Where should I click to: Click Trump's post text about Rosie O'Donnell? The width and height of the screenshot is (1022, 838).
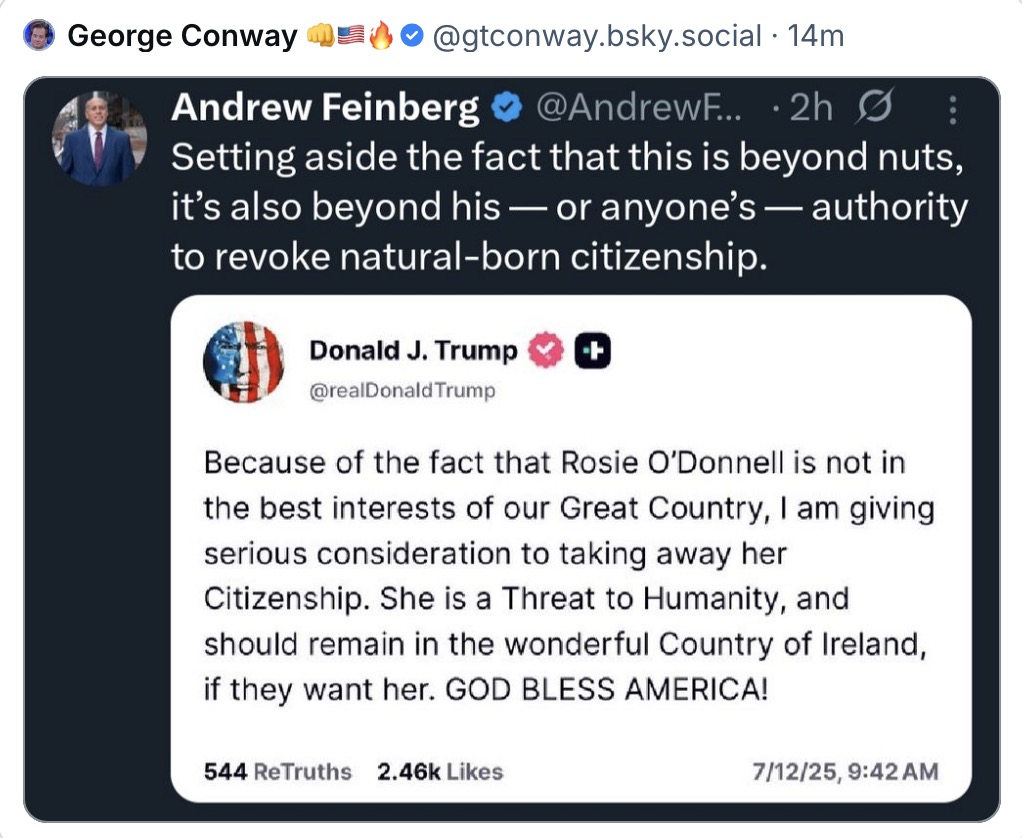[568, 575]
